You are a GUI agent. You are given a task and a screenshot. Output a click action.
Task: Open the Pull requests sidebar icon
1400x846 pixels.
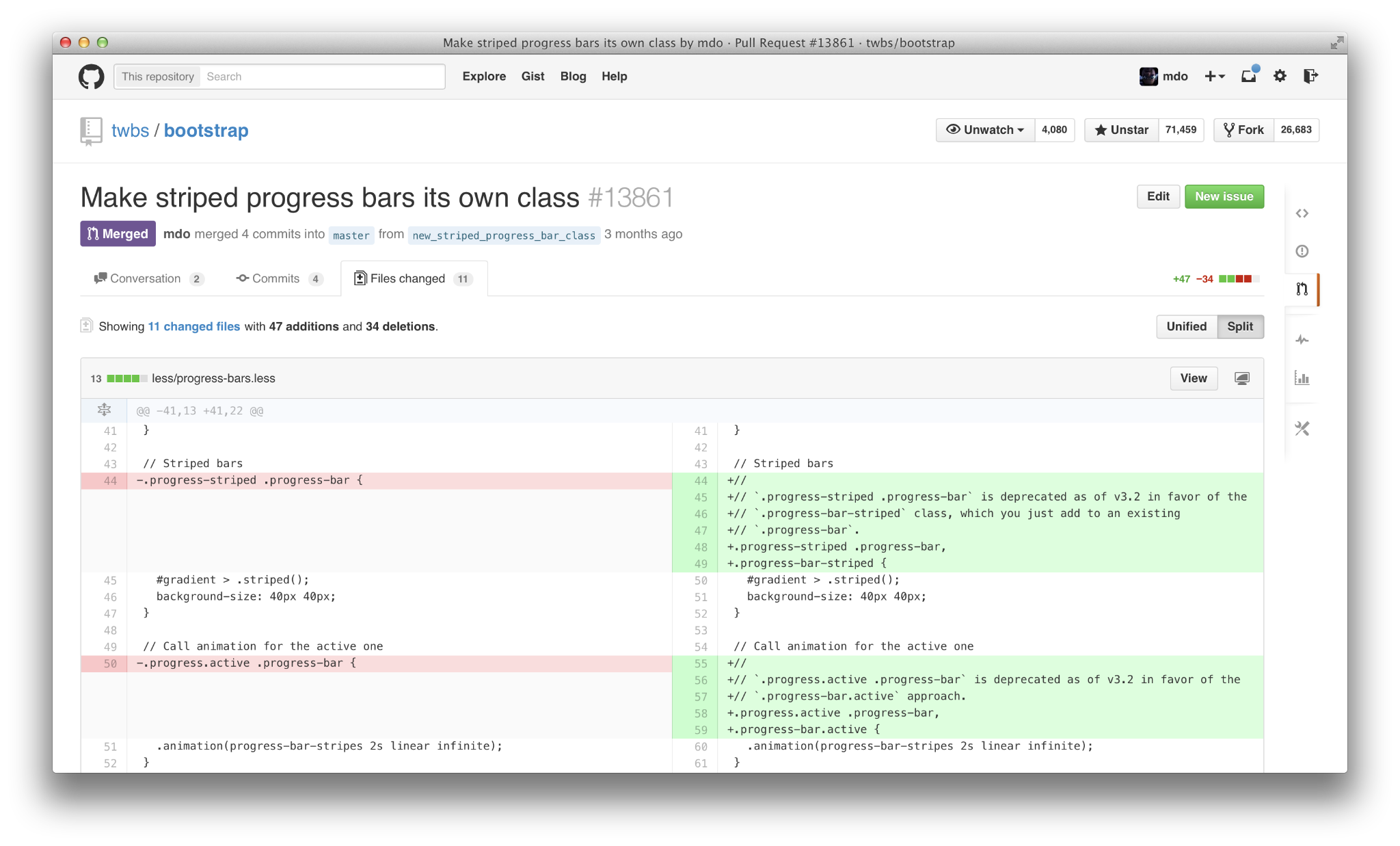pos(1302,289)
